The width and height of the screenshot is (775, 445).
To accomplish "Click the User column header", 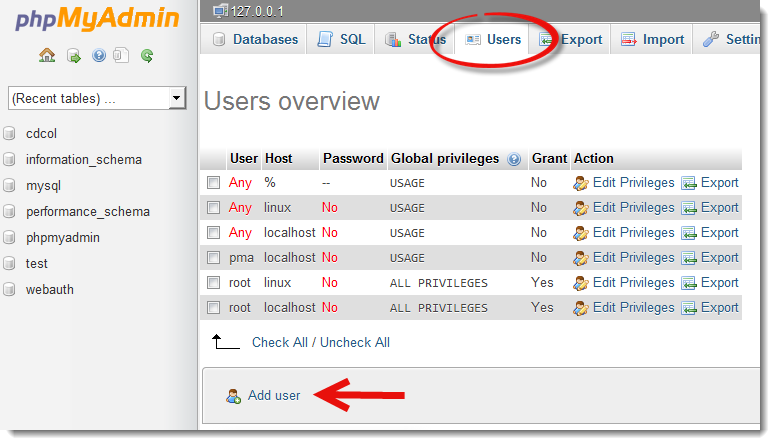I will [244, 159].
